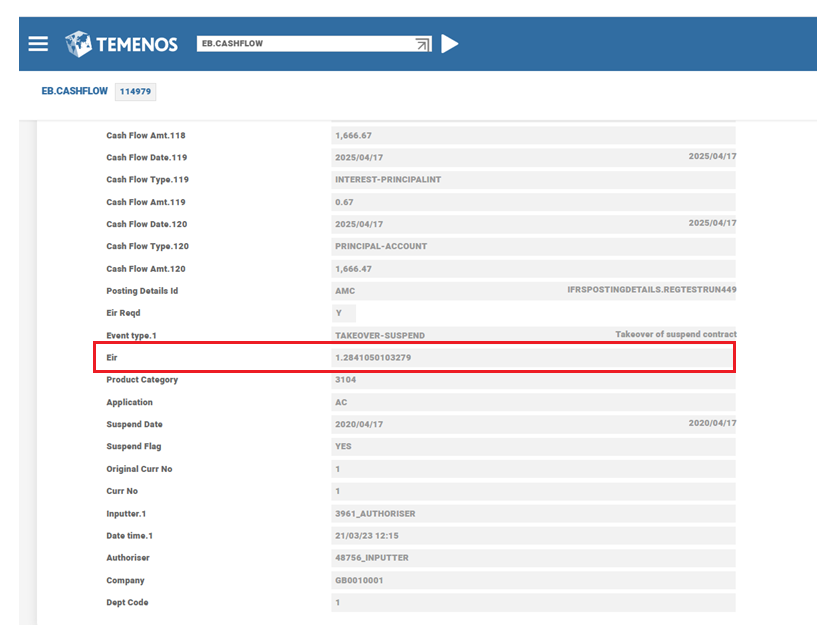Click Authoriser value 48756_INPUTTER
820x625 pixels.
(x=371, y=558)
